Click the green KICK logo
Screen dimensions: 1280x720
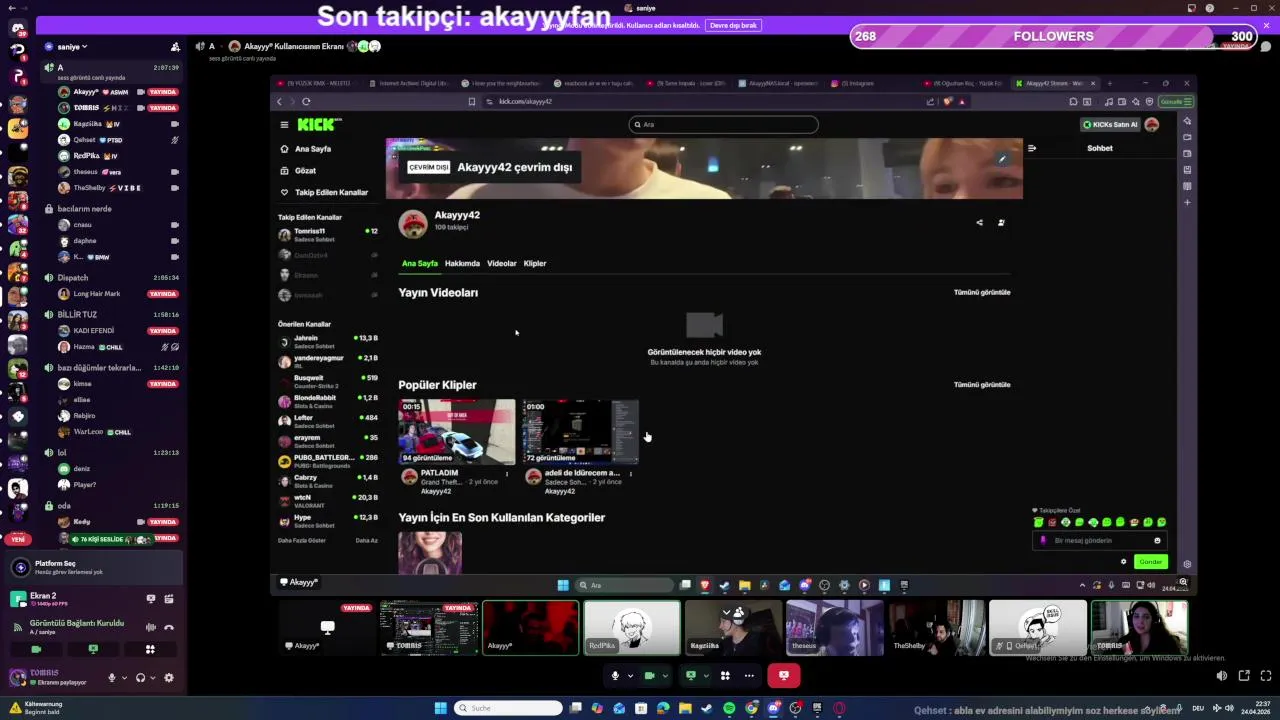click(319, 125)
